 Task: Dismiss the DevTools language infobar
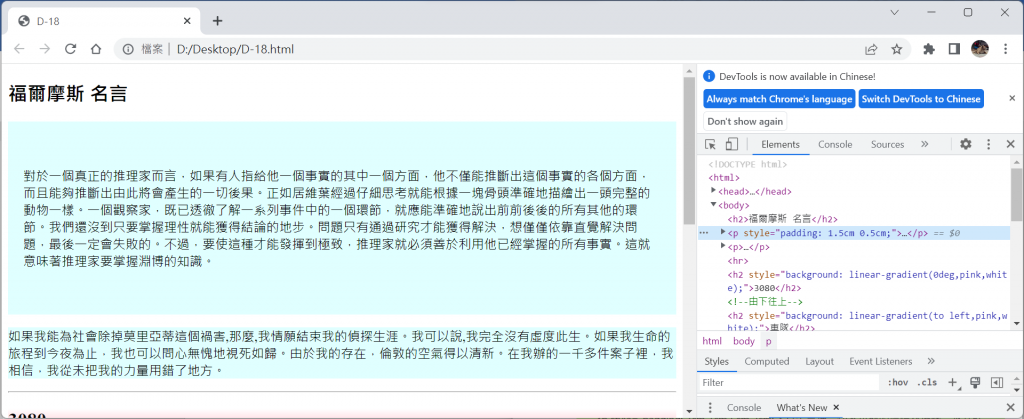(1012, 98)
